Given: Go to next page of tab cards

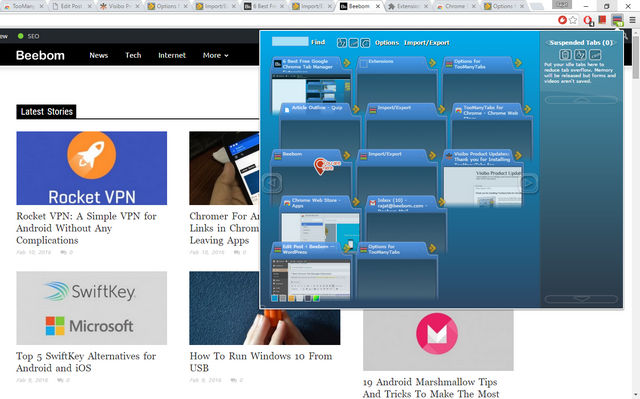Looking at the screenshot, I should 529,183.
